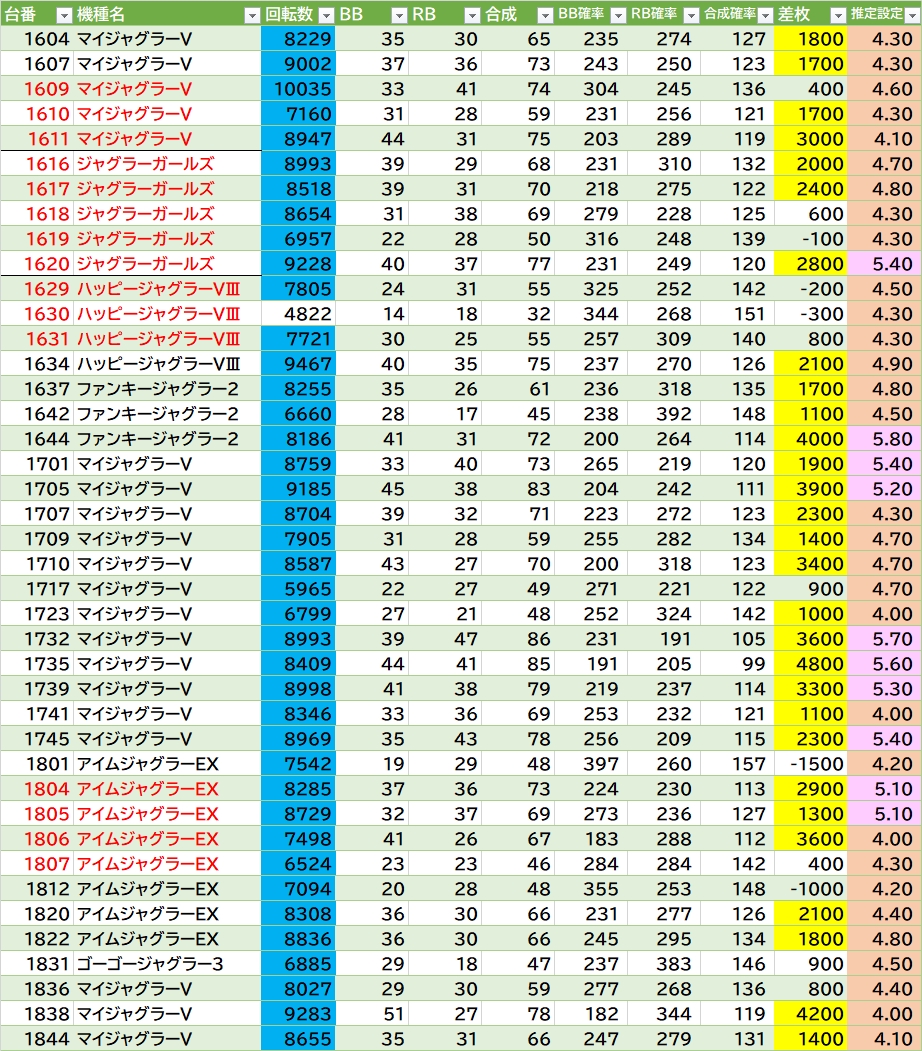Select the 合成 cell showing 86
Viewport: 922px width, 1051px height.
(517, 639)
